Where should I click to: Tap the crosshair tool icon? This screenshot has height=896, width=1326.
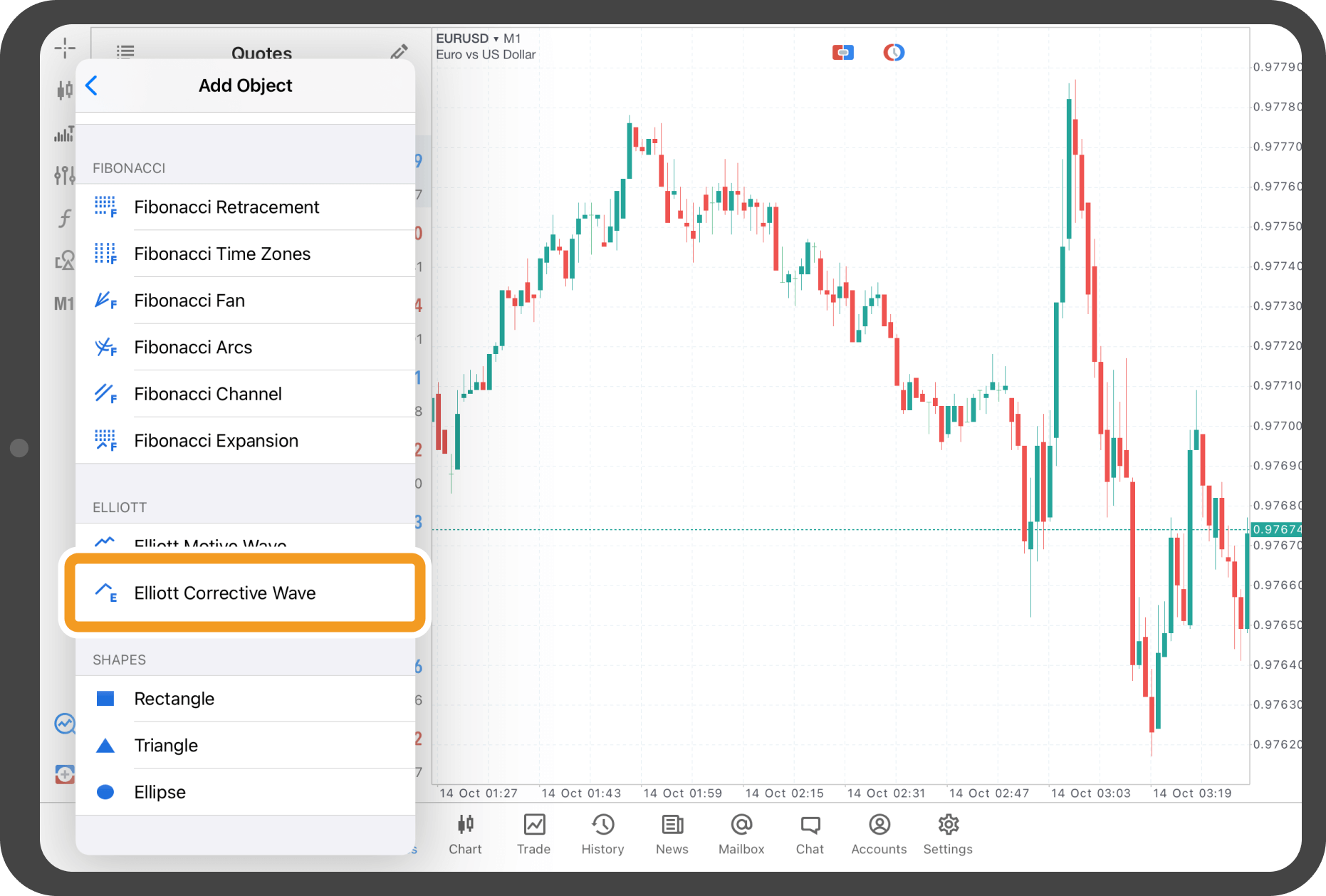click(x=65, y=48)
